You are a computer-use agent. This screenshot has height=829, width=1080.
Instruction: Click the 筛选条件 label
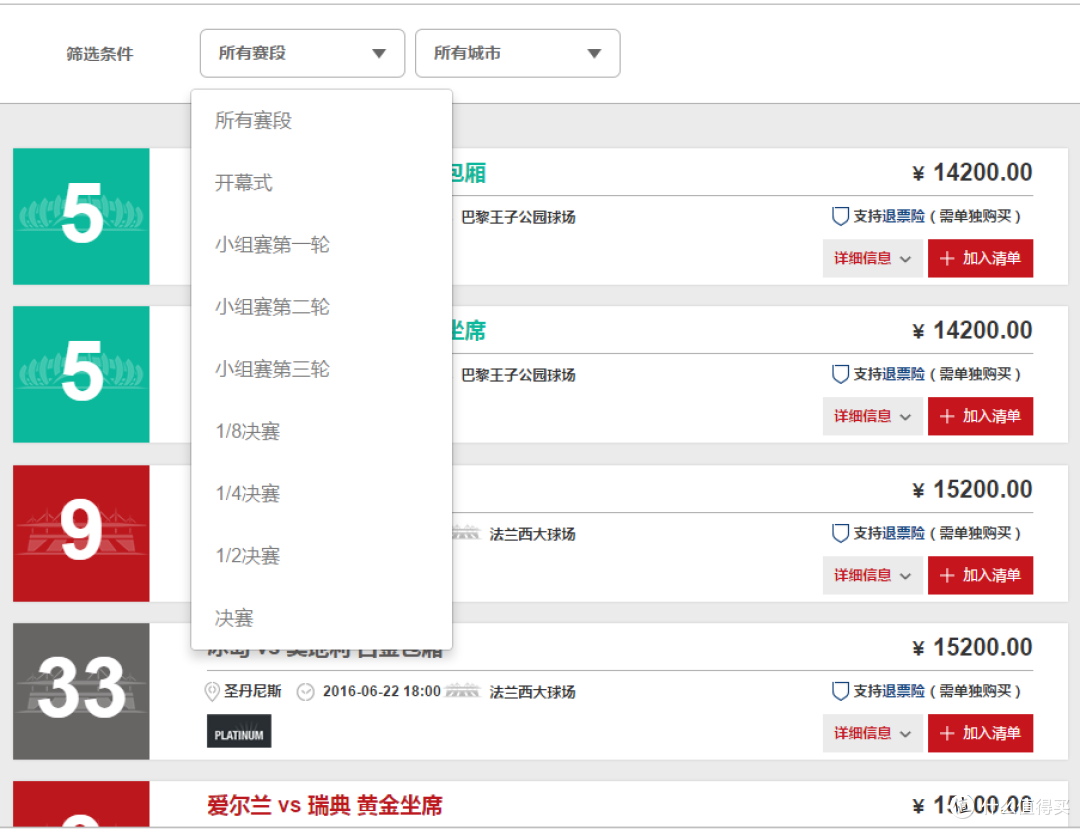pyautogui.click(x=100, y=54)
